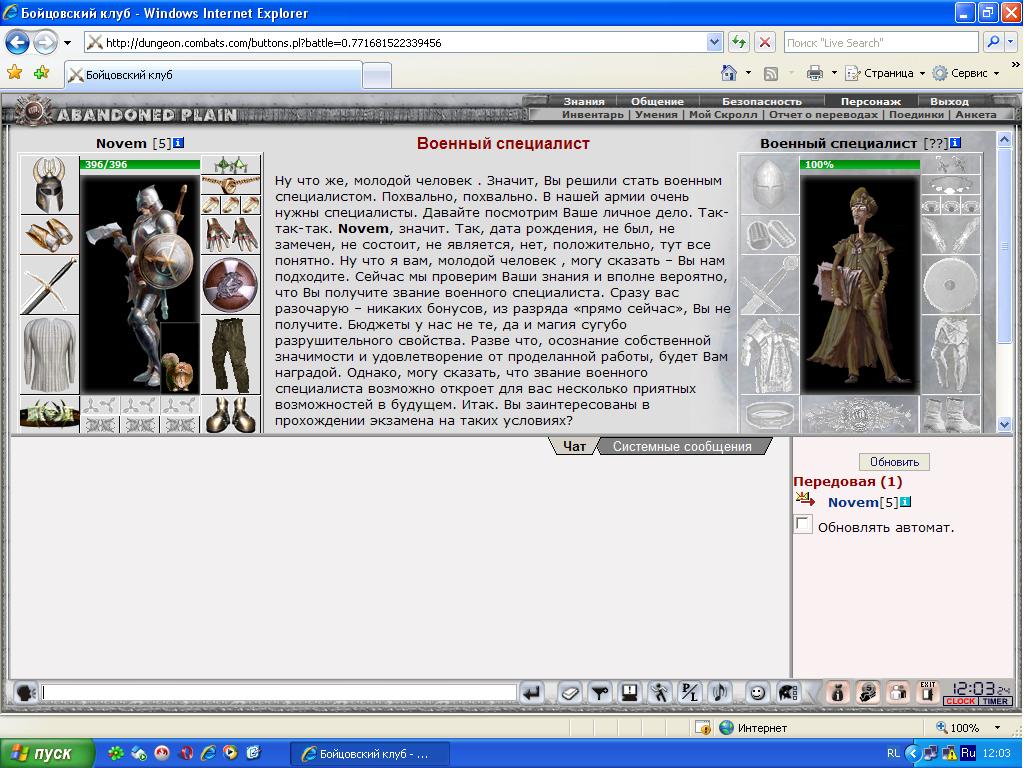The width and height of the screenshot is (1024, 768).
Task: Open the Безопасность menu
Action: [x=761, y=101]
